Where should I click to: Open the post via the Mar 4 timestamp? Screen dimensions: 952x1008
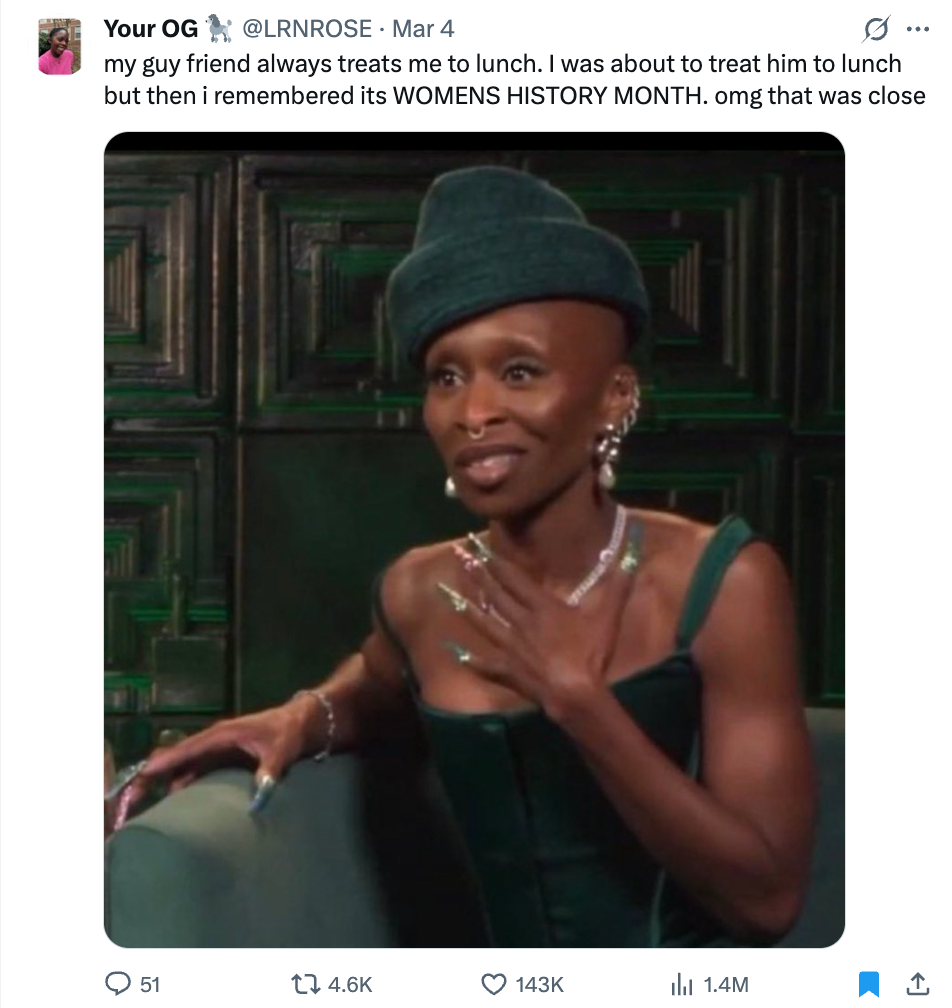tap(422, 30)
